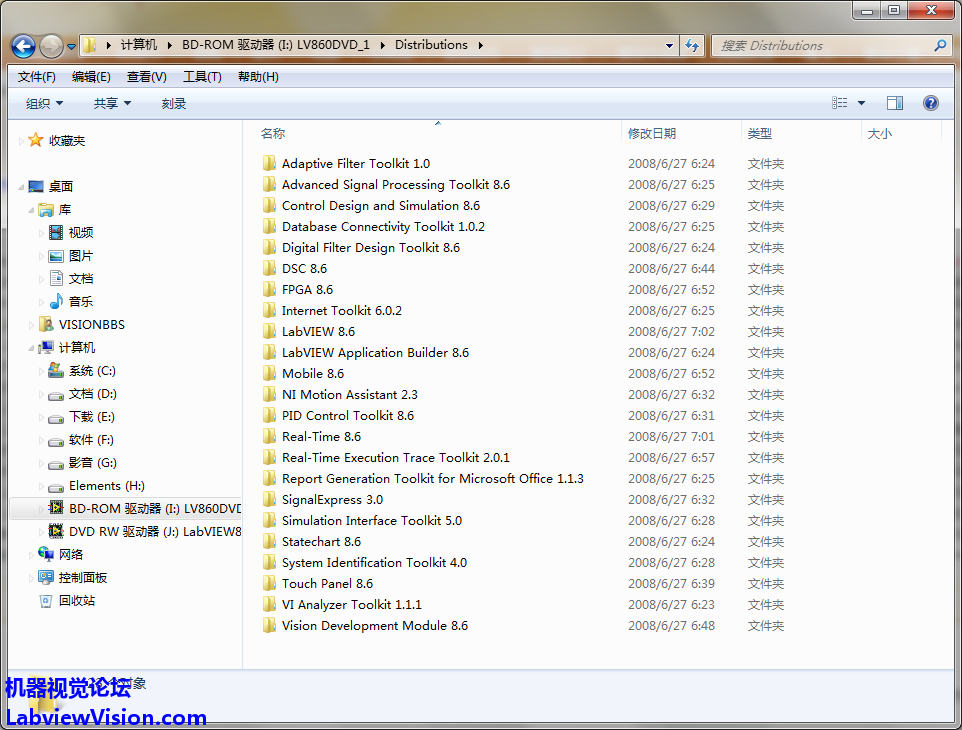962x730 pixels.
Task: Click the Refresh button beside address bar
Action: (x=691, y=45)
